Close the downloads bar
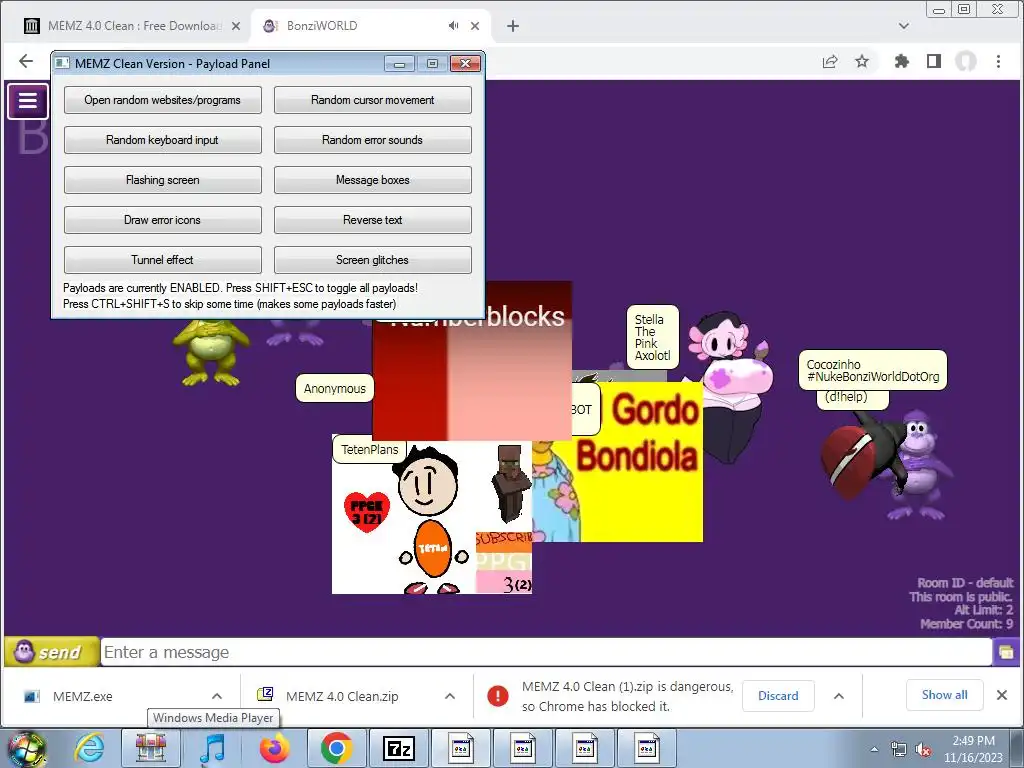 tap(1002, 695)
